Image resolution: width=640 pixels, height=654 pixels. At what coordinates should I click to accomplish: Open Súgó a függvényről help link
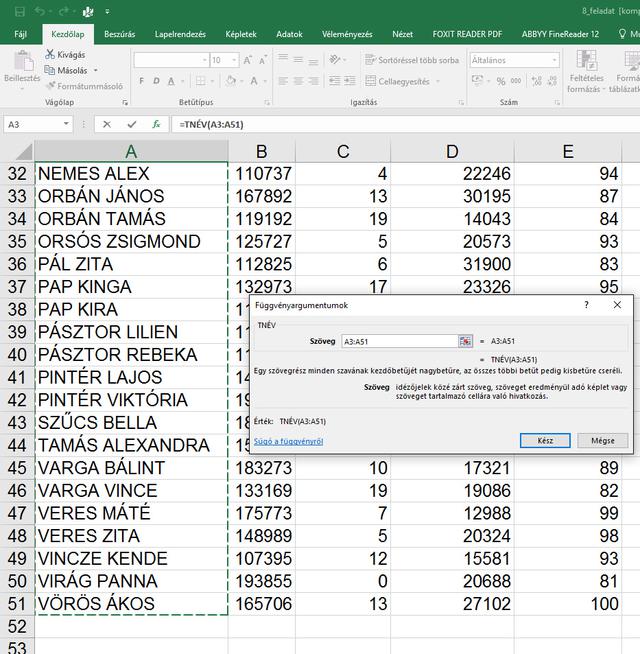point(288,441)
